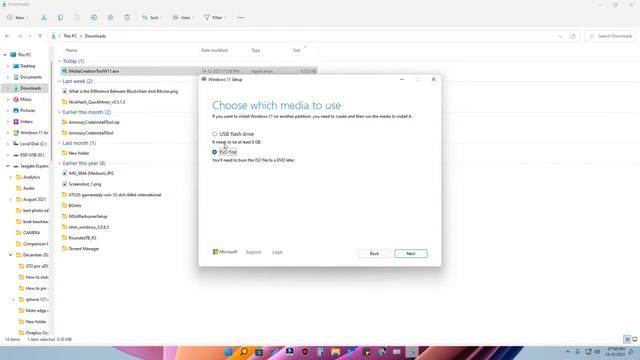Sort files by the Type column header

point(256,50)
